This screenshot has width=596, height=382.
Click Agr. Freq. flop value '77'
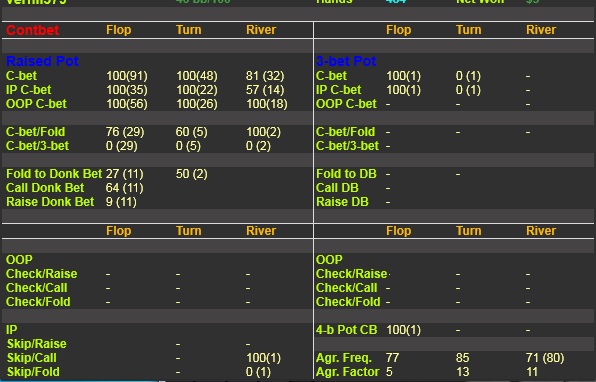click(393, 358)
